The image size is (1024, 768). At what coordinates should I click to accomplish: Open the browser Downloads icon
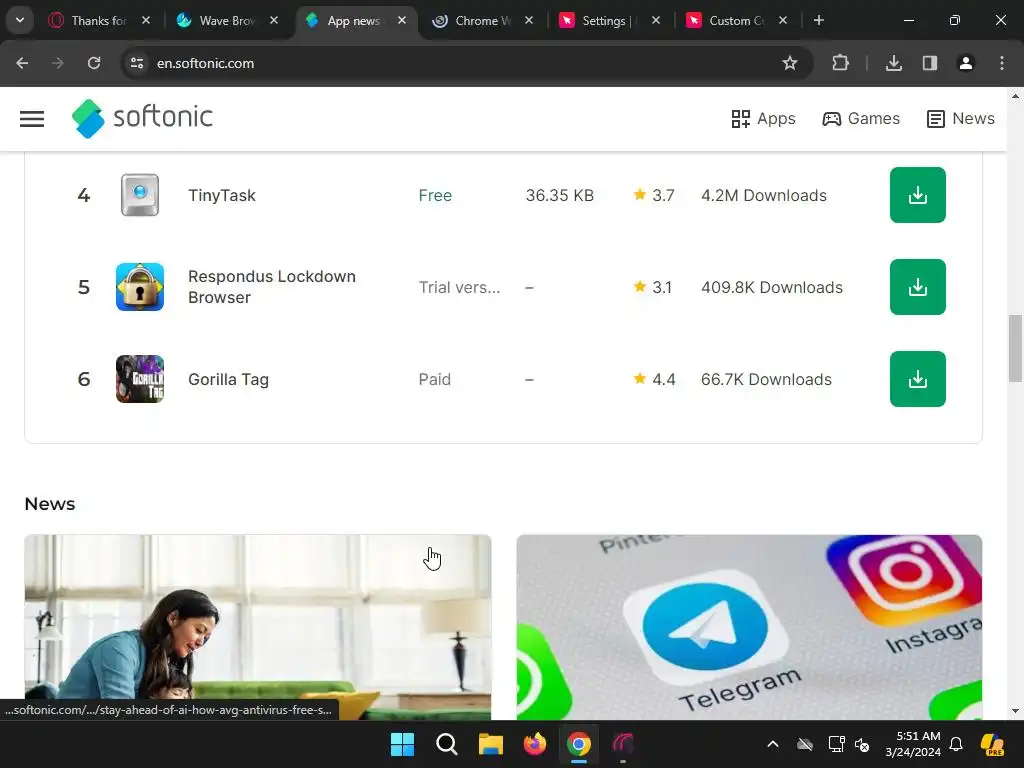click(x=893, y=63)
